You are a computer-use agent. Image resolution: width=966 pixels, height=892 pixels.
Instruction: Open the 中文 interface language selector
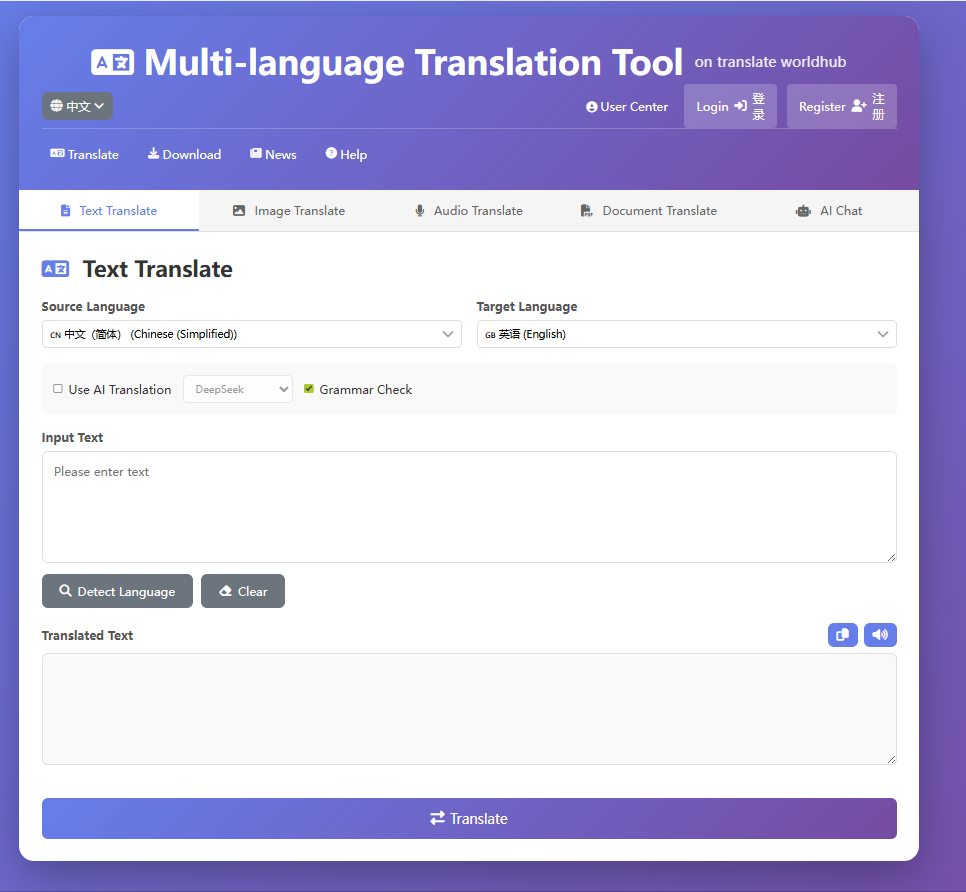[x=77, y=106]
